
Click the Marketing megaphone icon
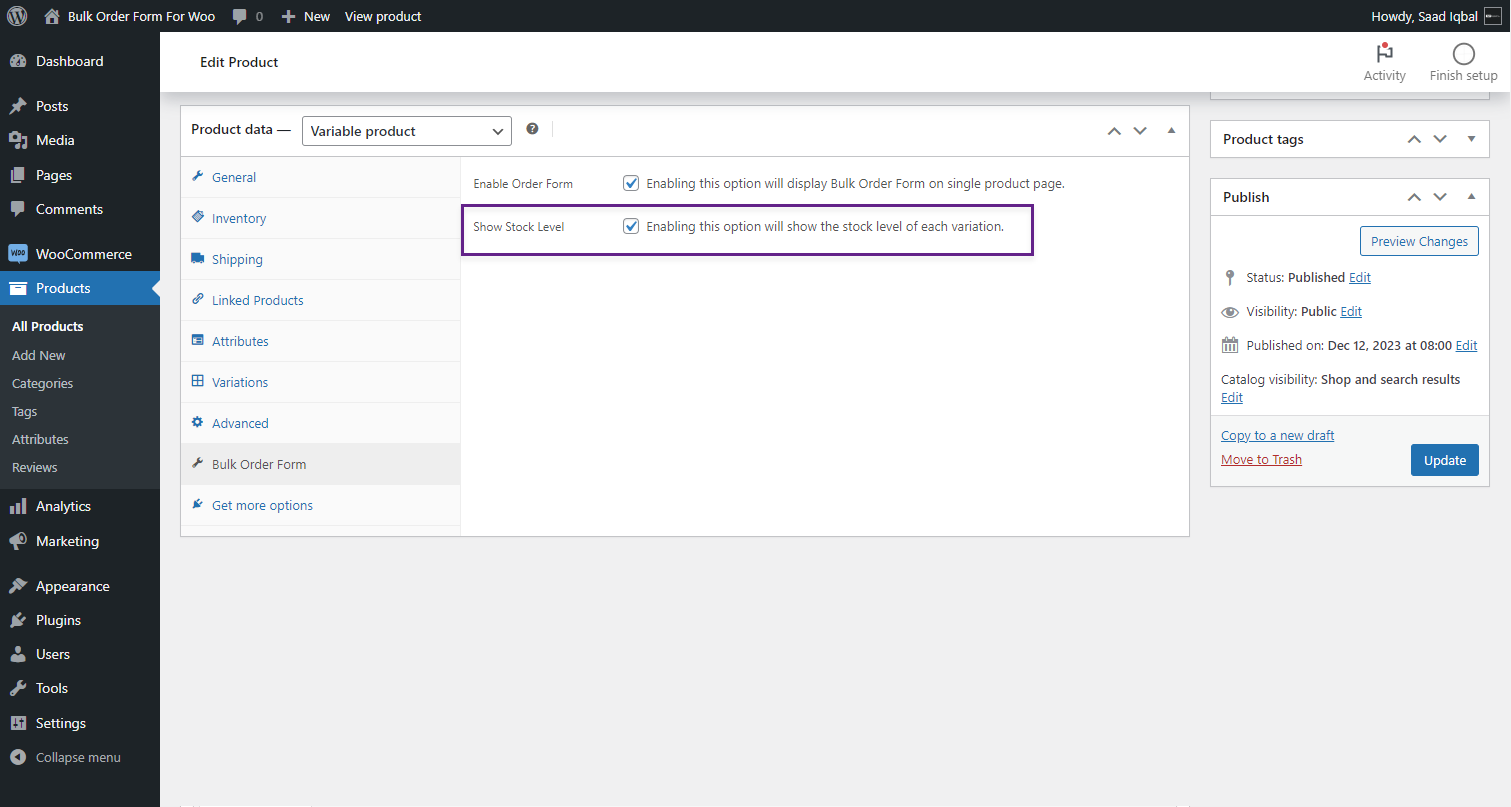[x=18, y=541]
